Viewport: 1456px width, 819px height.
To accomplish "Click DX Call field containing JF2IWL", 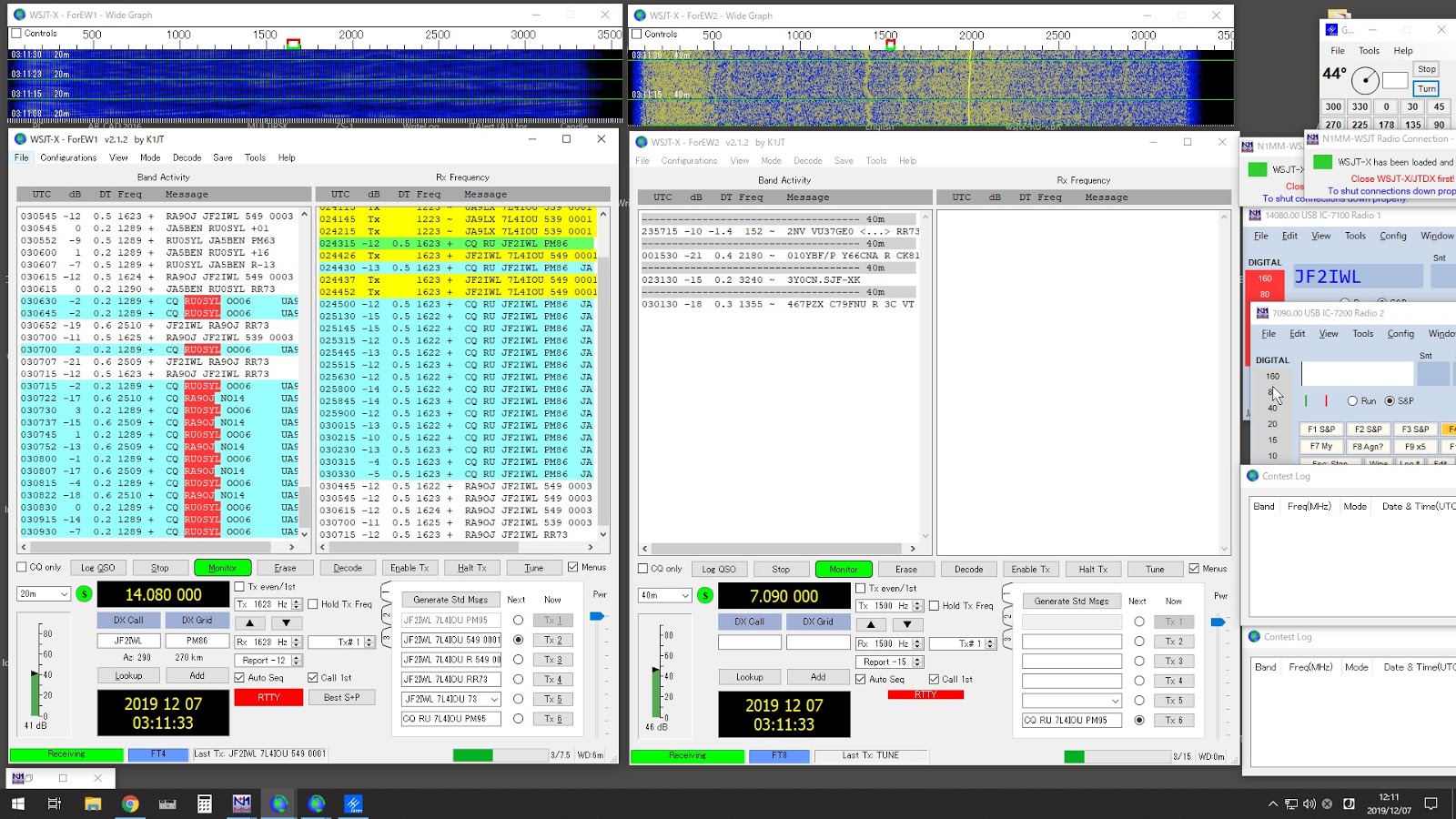I will pos(128,641).
